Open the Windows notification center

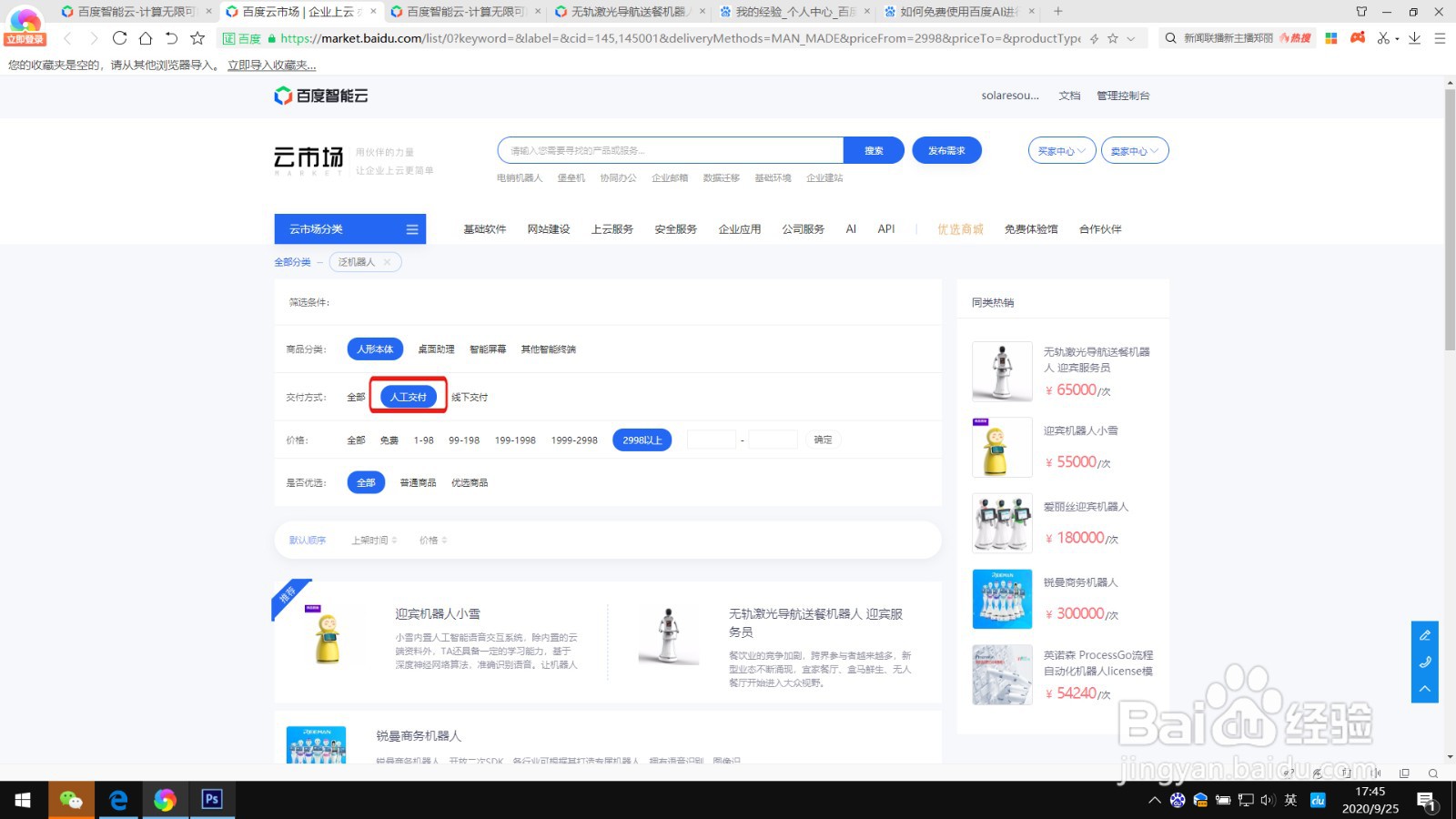click(1426, 801)
